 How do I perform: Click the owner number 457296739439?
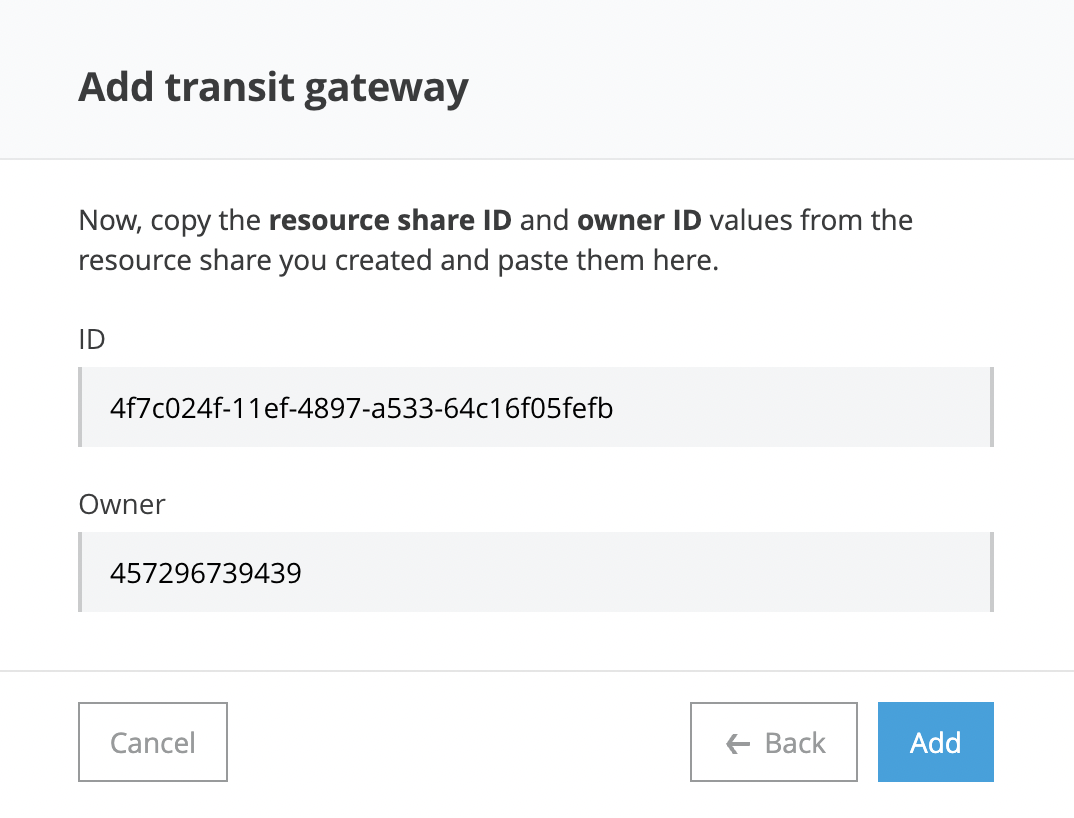(206, 573)
